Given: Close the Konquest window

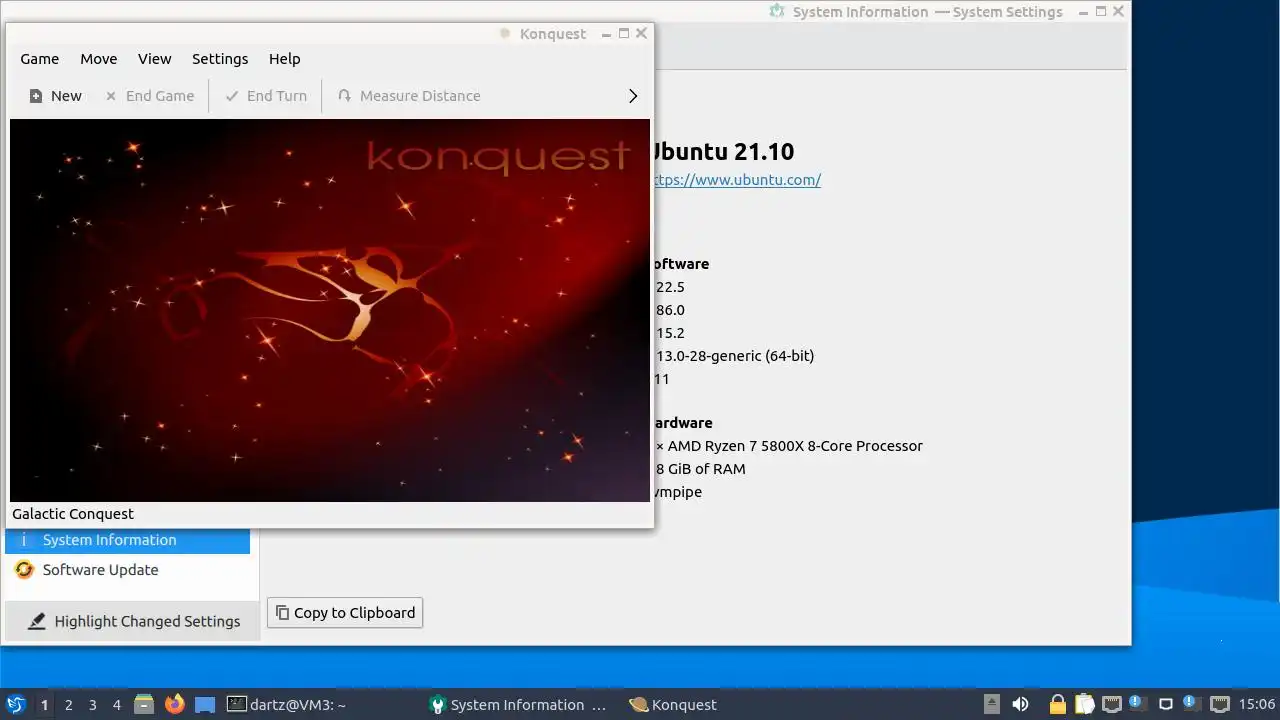Looking at the screenshot, I should [x=641, y=33].
